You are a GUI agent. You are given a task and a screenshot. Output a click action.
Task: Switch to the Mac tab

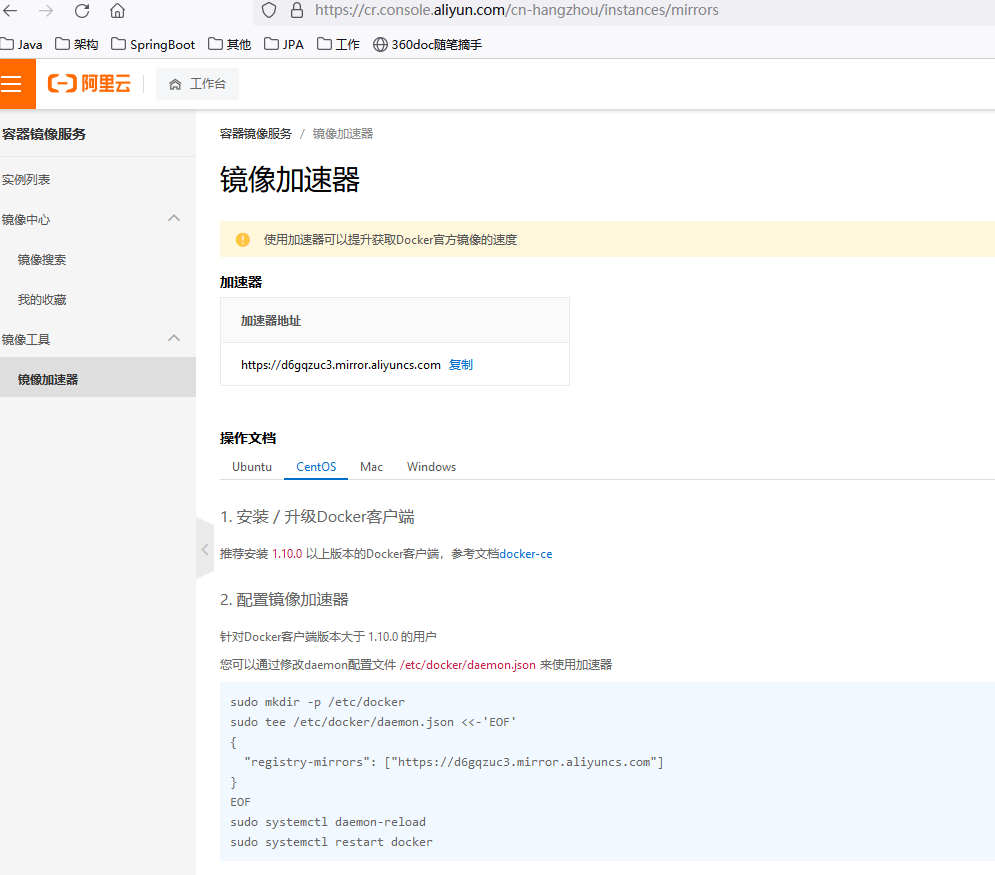click(371, 467)
